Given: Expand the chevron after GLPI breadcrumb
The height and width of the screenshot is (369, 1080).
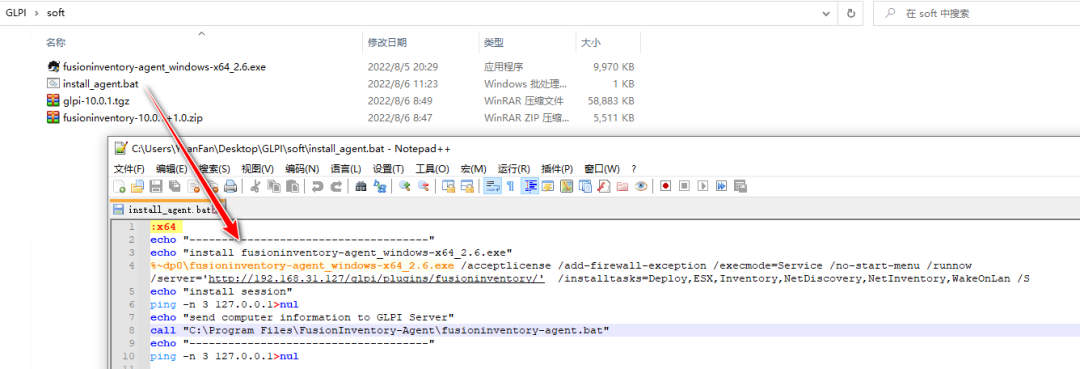Looking at the screenshot, I should (x=37, y=13).
